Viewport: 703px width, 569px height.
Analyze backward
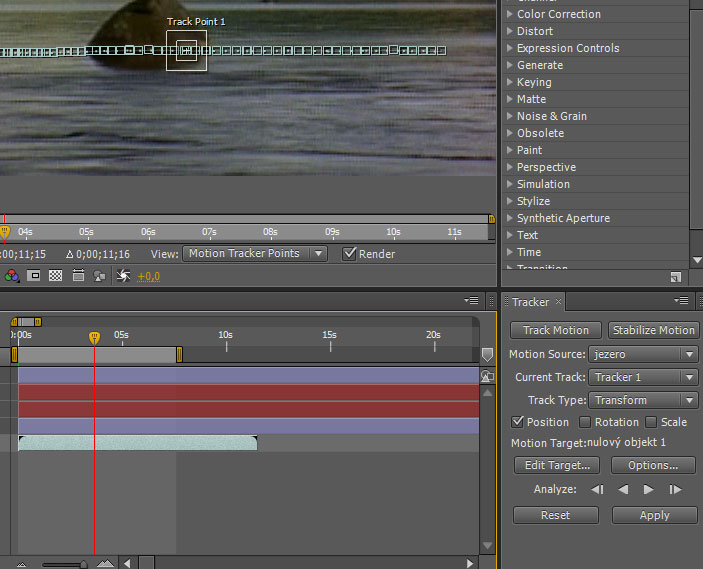[623, 489]
